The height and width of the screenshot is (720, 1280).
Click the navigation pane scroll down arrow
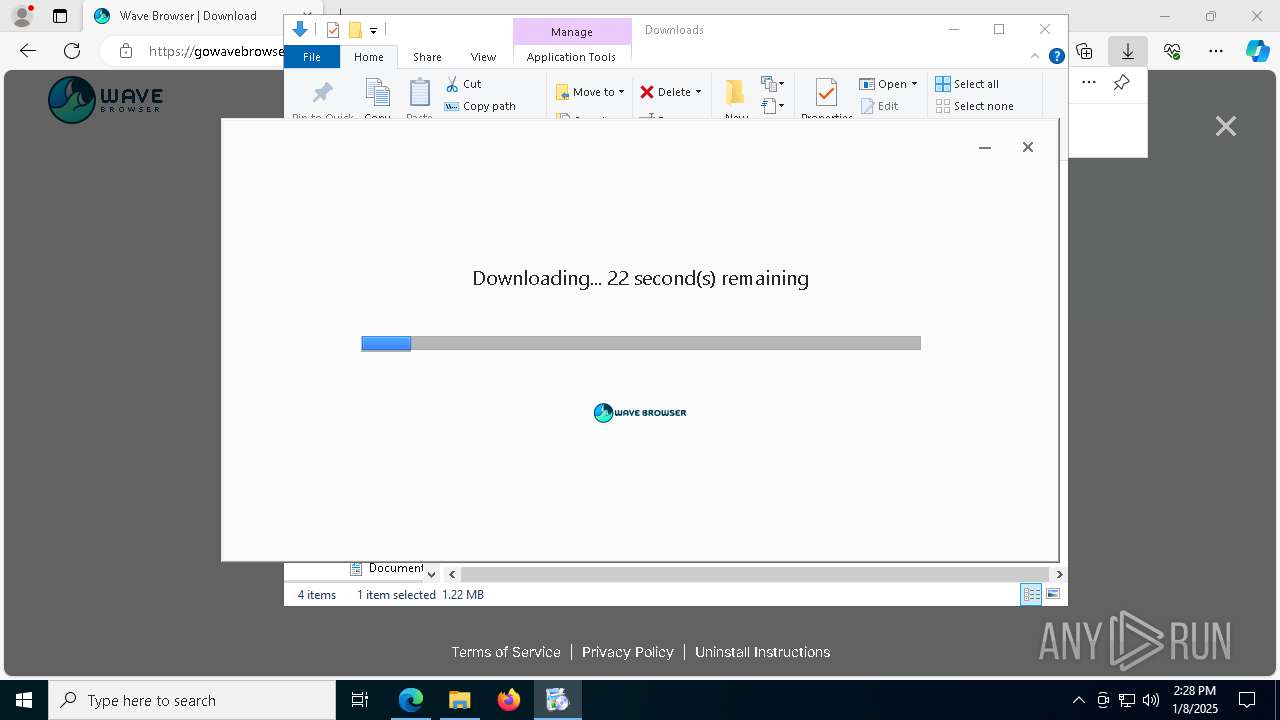(x=431, y=574)
